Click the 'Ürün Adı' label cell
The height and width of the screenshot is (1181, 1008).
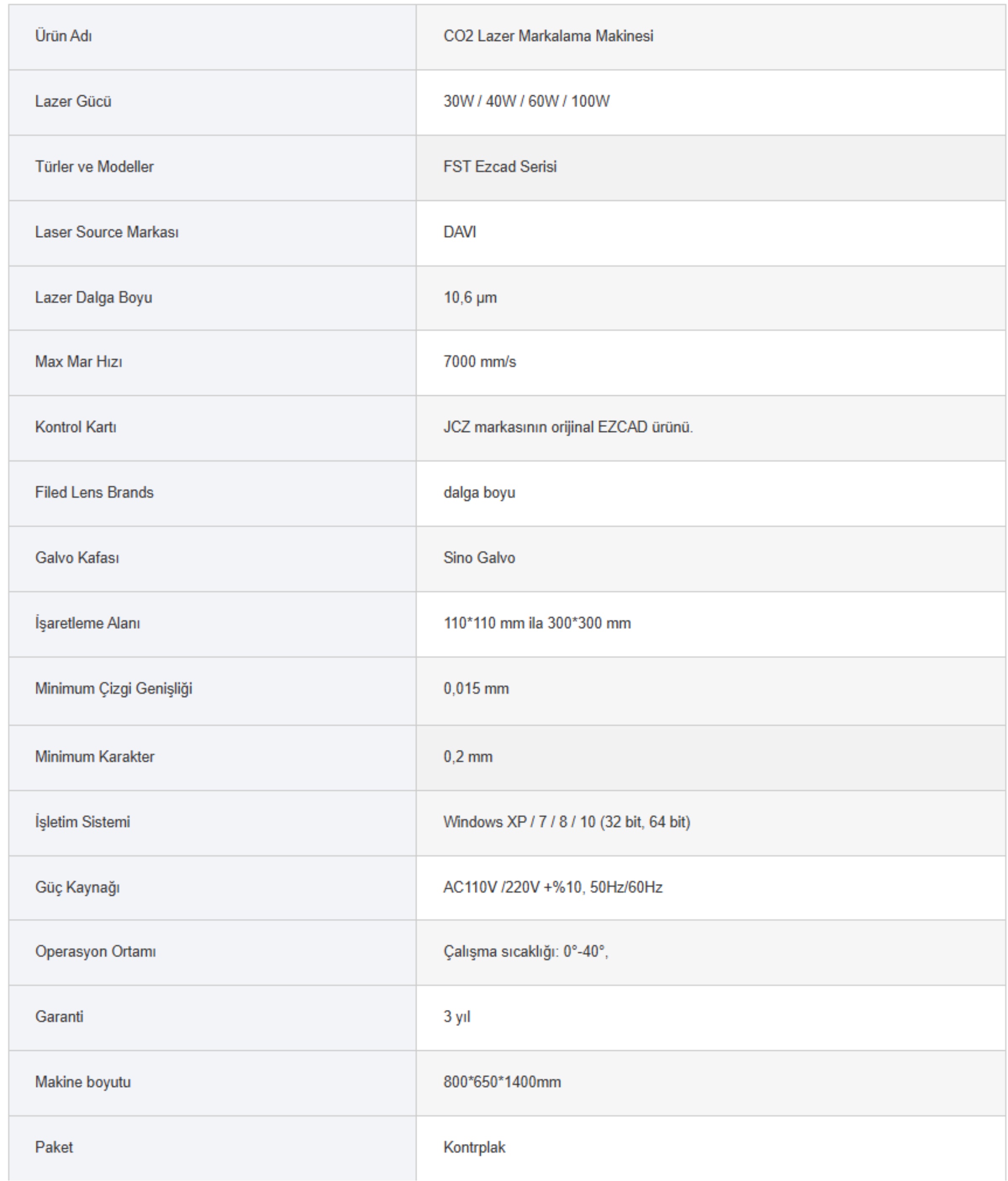[63, 36]
